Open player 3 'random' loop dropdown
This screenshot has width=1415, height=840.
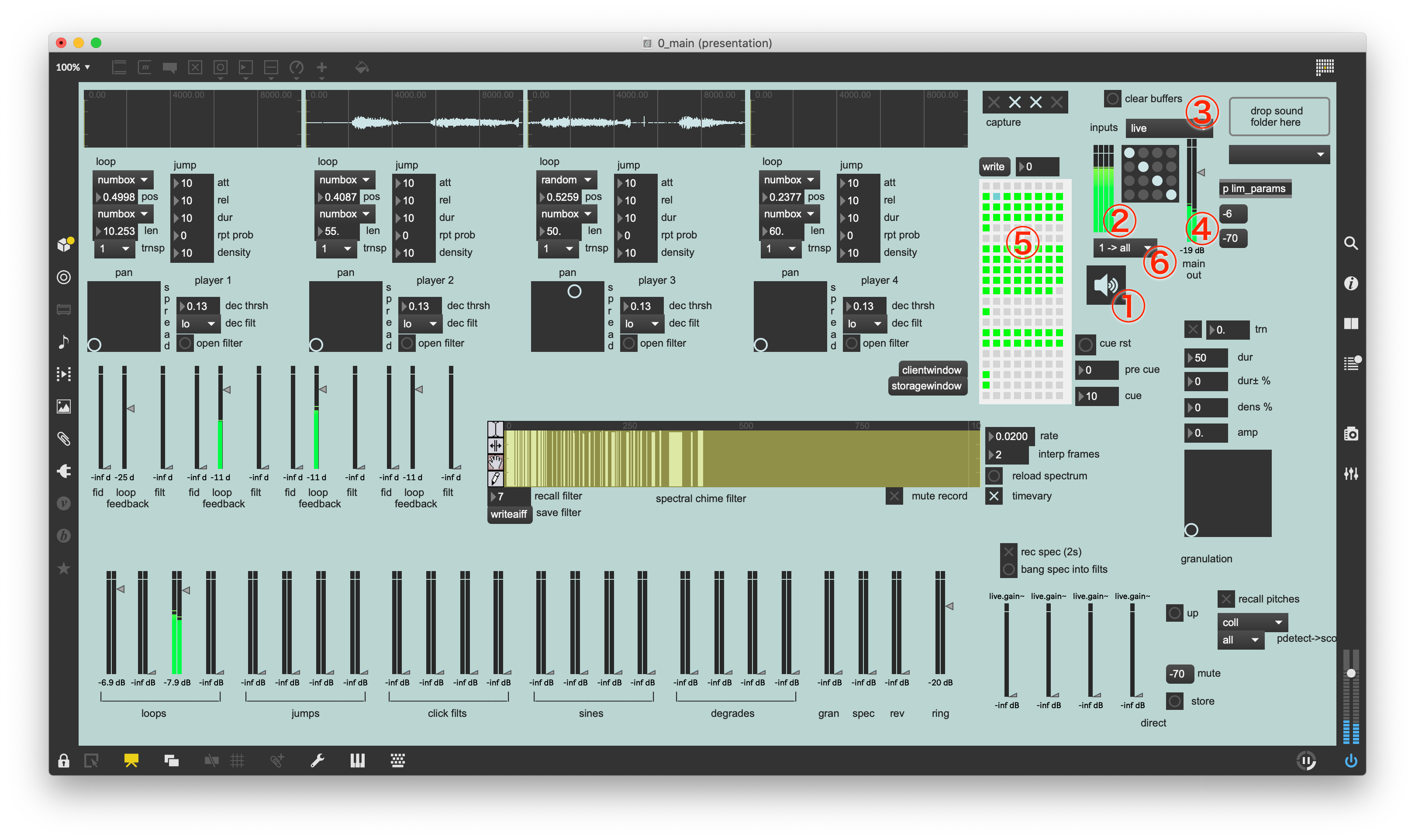[566, 180]
